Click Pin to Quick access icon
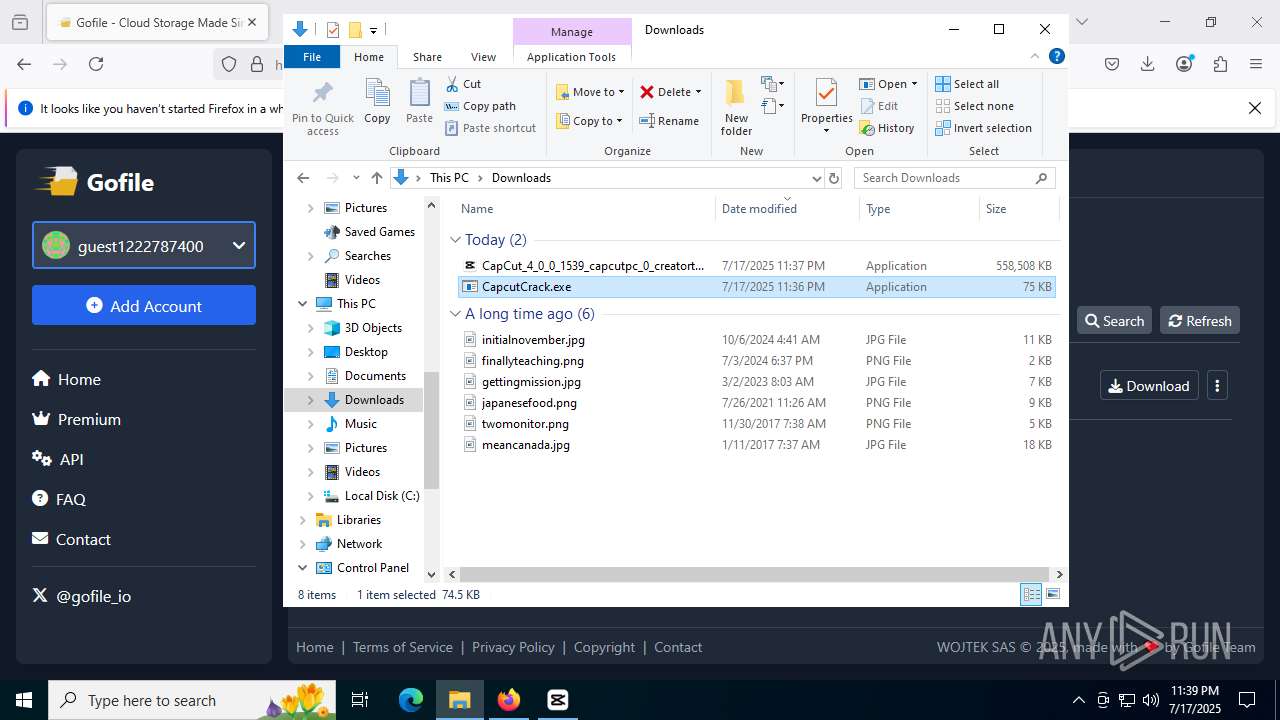 322,108
